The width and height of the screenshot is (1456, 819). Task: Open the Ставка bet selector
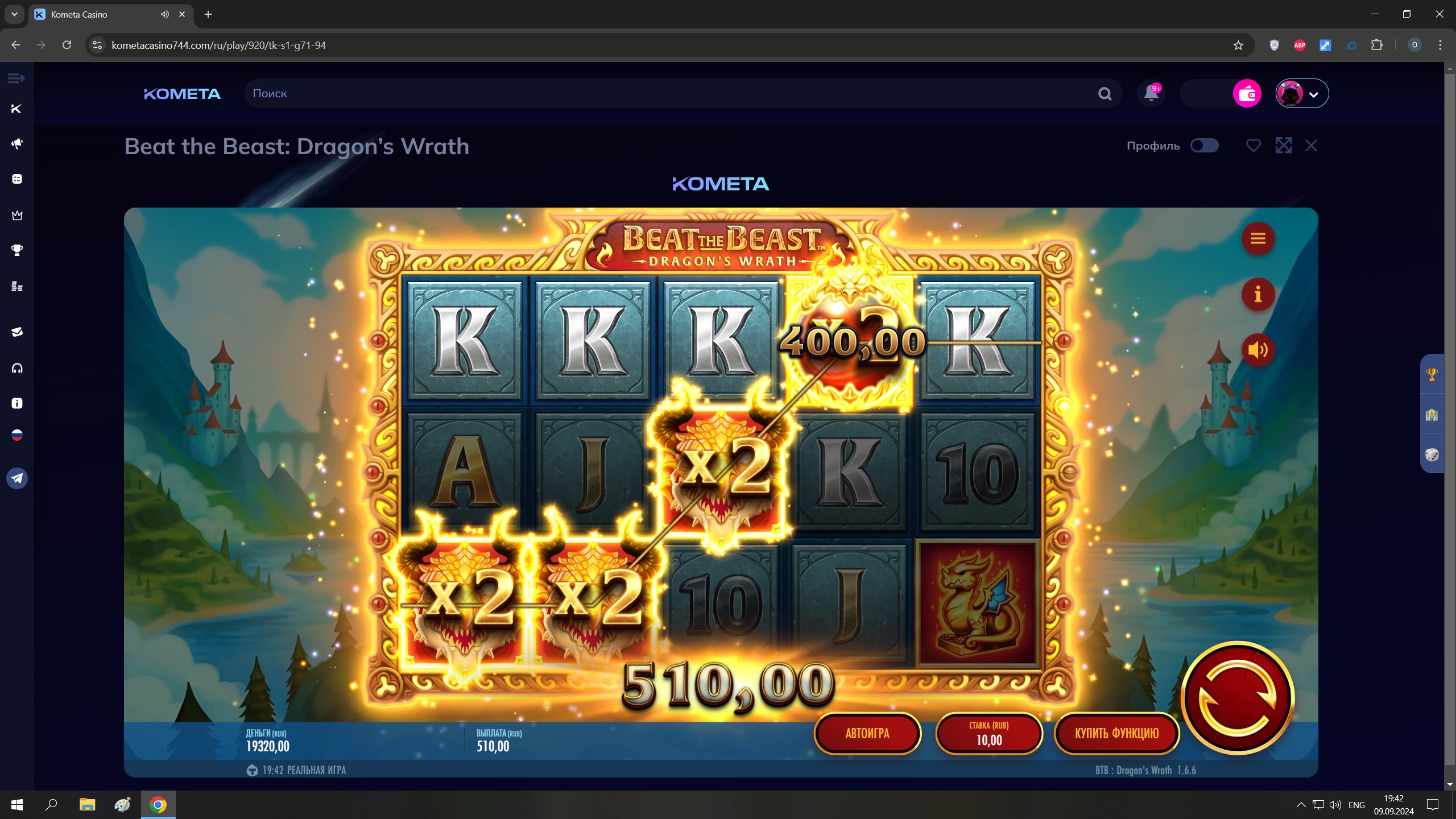(x=988, y=733)
